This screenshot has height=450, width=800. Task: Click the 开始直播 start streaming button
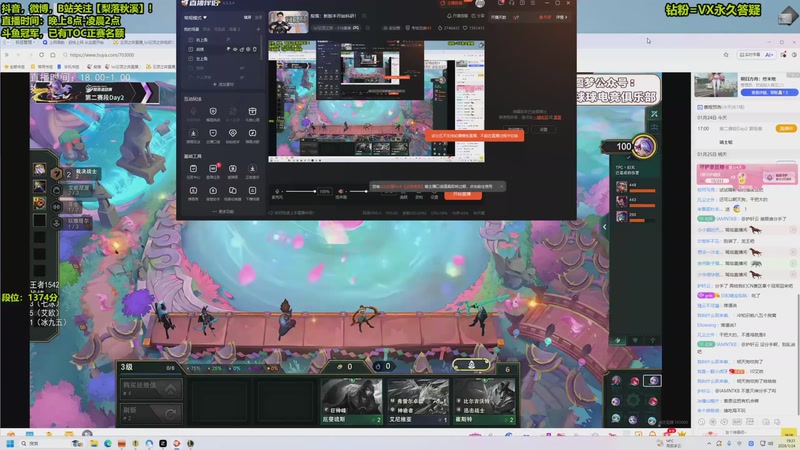[462, 194]
